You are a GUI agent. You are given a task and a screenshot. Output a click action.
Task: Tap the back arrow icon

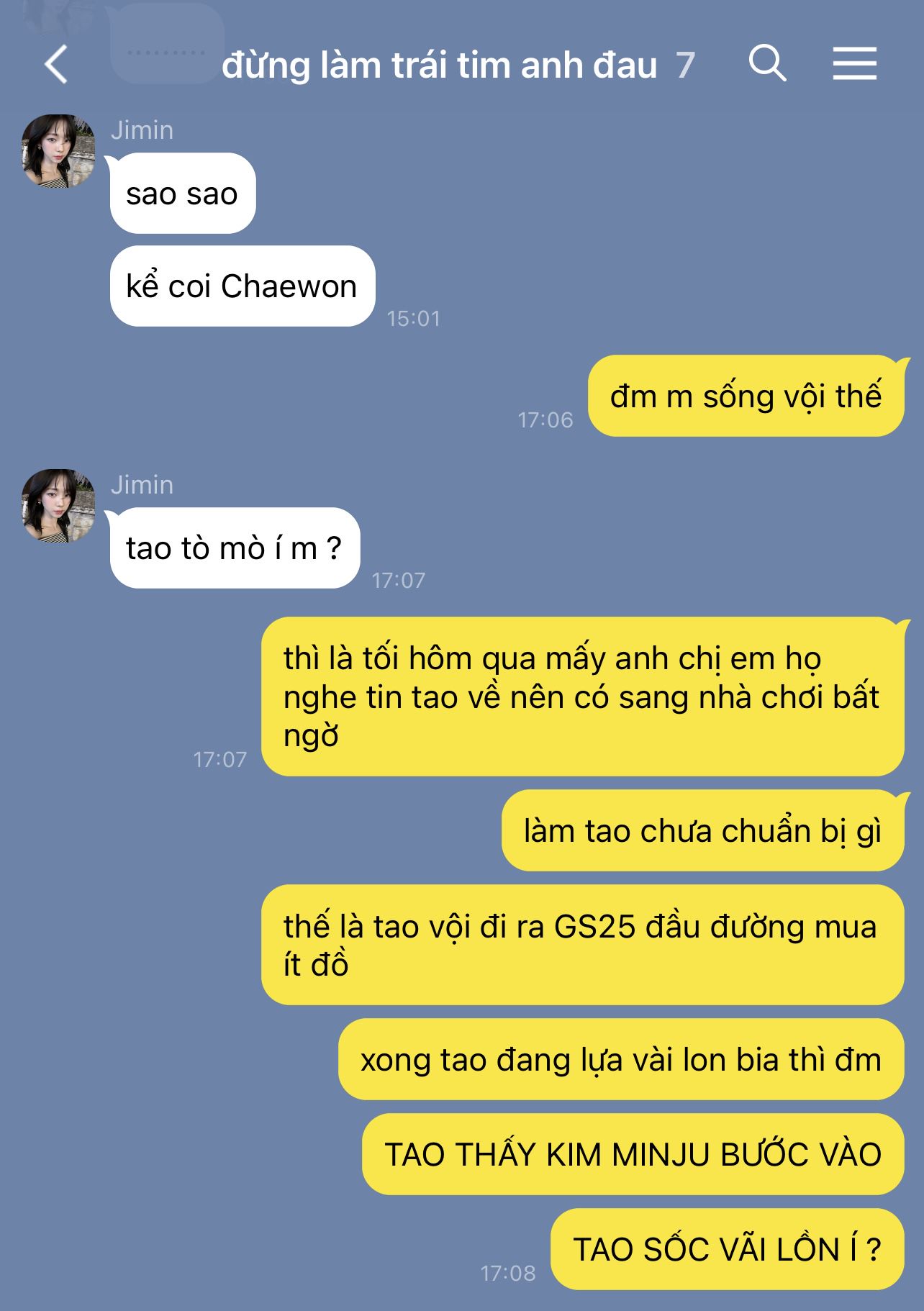[56, 64]
